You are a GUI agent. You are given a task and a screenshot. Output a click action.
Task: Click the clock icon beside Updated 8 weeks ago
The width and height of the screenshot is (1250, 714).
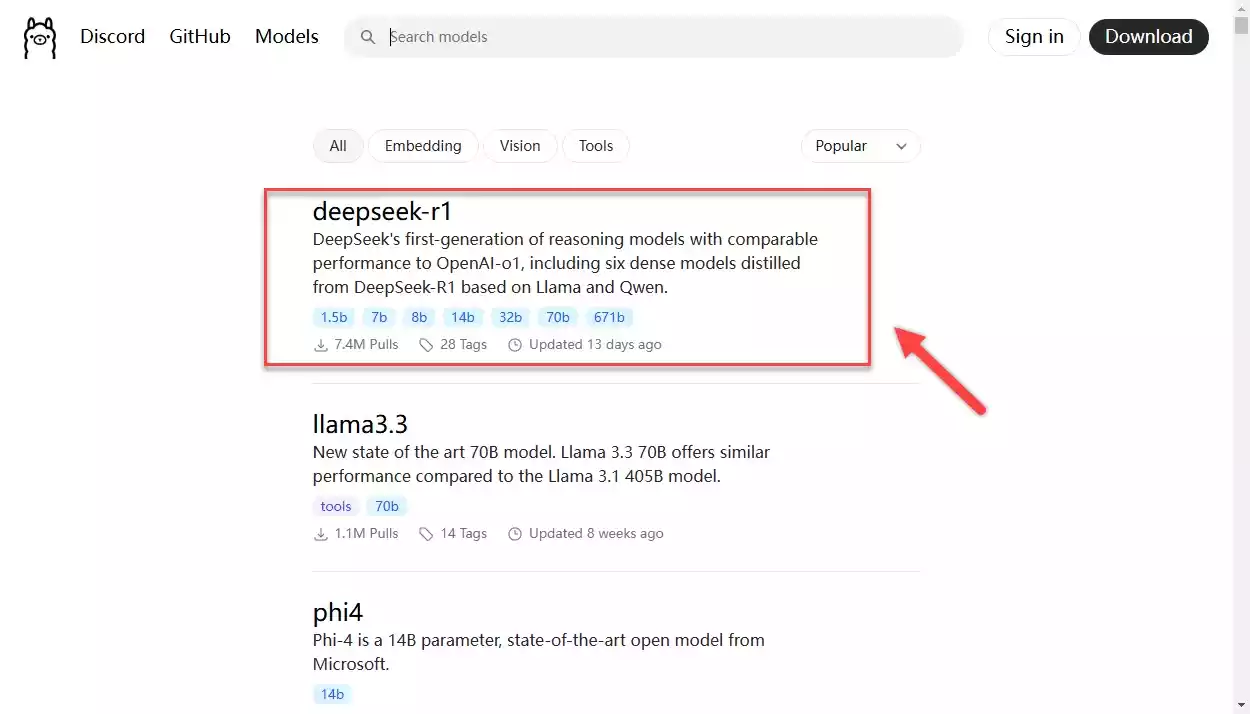tap(515, 534)
